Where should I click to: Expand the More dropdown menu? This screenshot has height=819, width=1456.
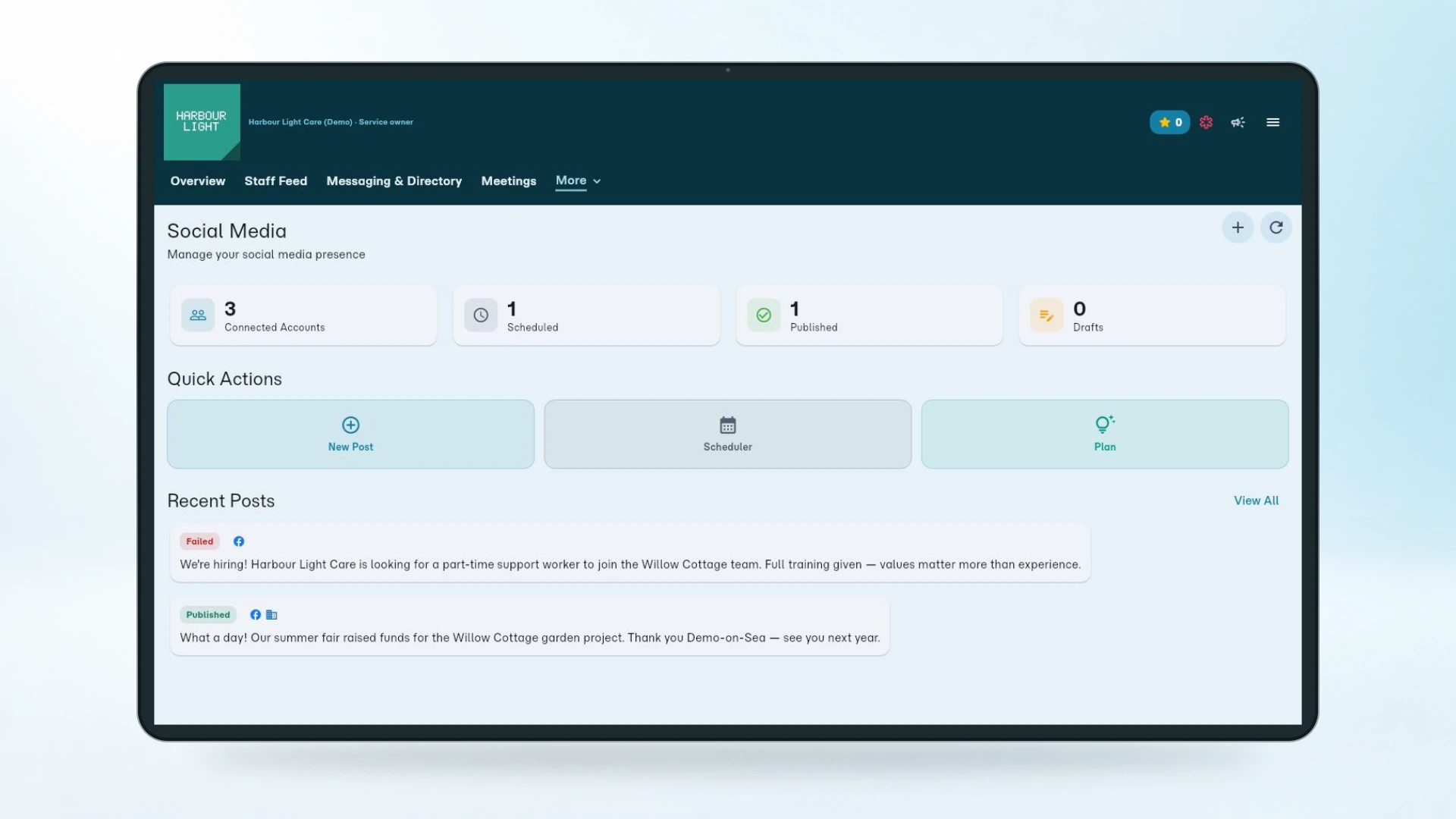coord(578,180)
